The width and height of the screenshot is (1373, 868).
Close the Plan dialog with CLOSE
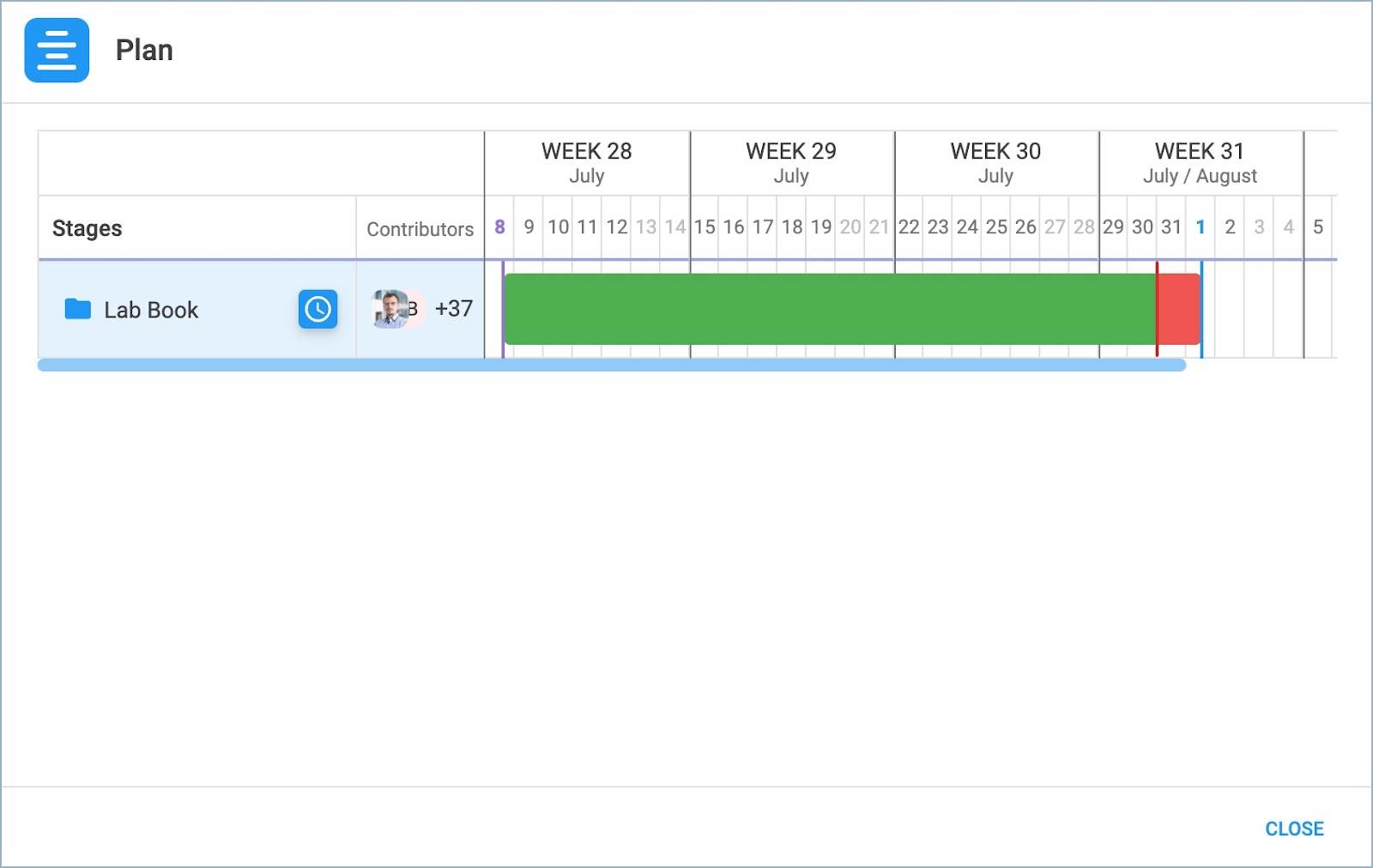pyautogui.click(x=1294, y=829)
